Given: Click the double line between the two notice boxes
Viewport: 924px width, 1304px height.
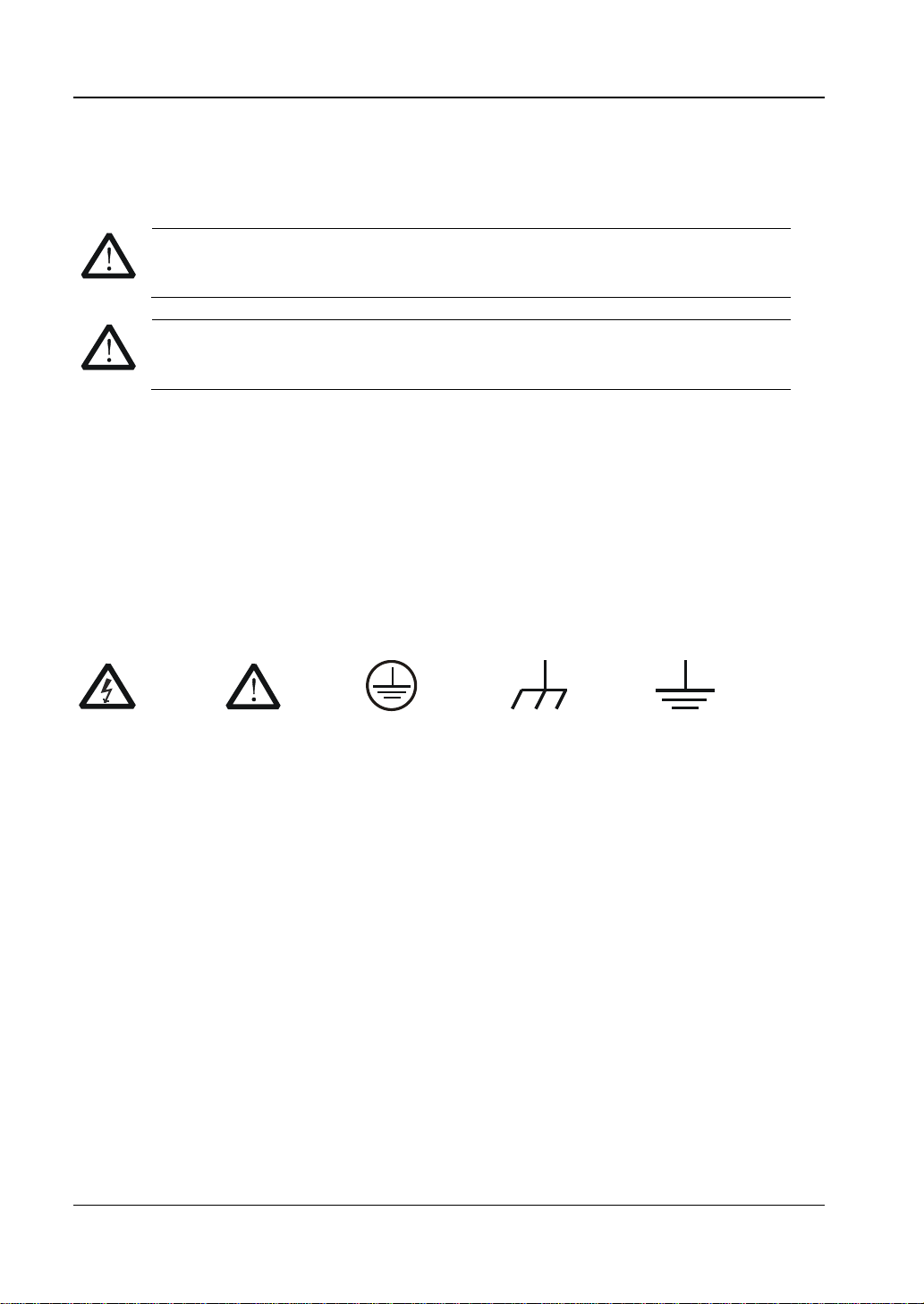Looking at the screenshot, I should point(471,309).
